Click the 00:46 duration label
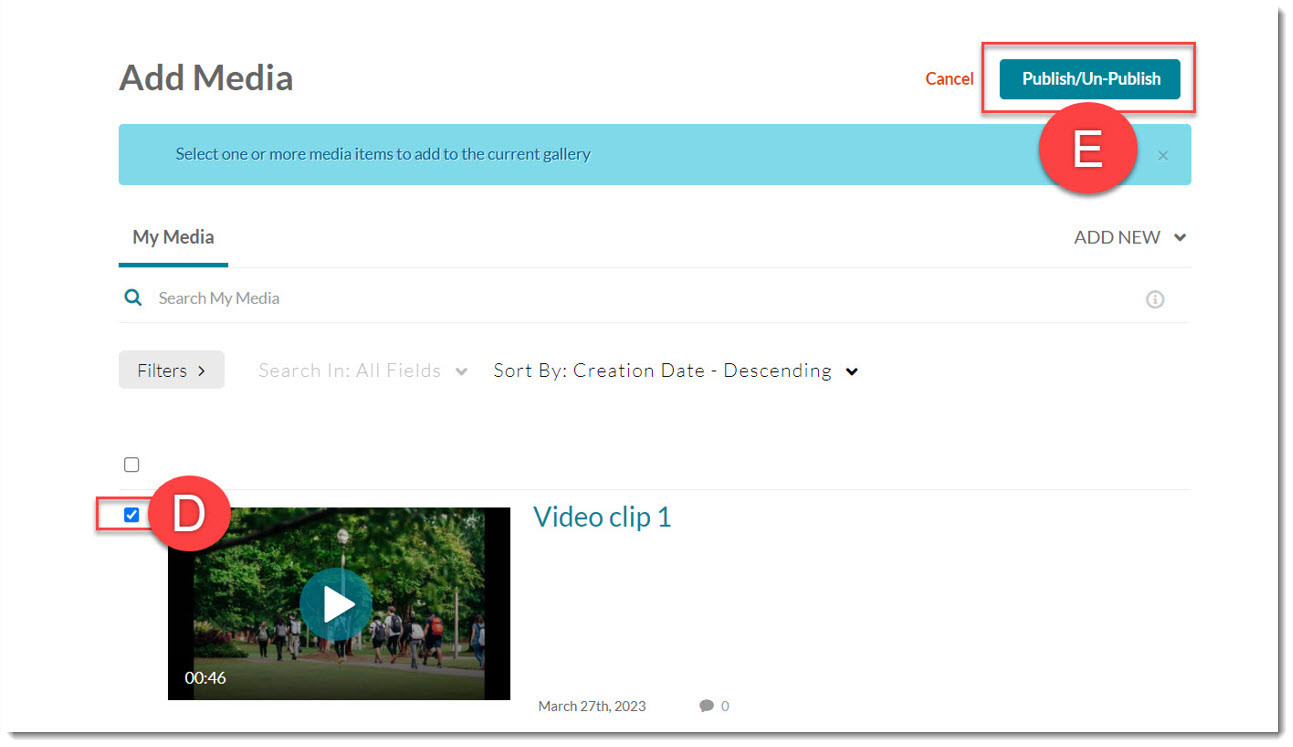1293x747 pixels. click(205, 678)
